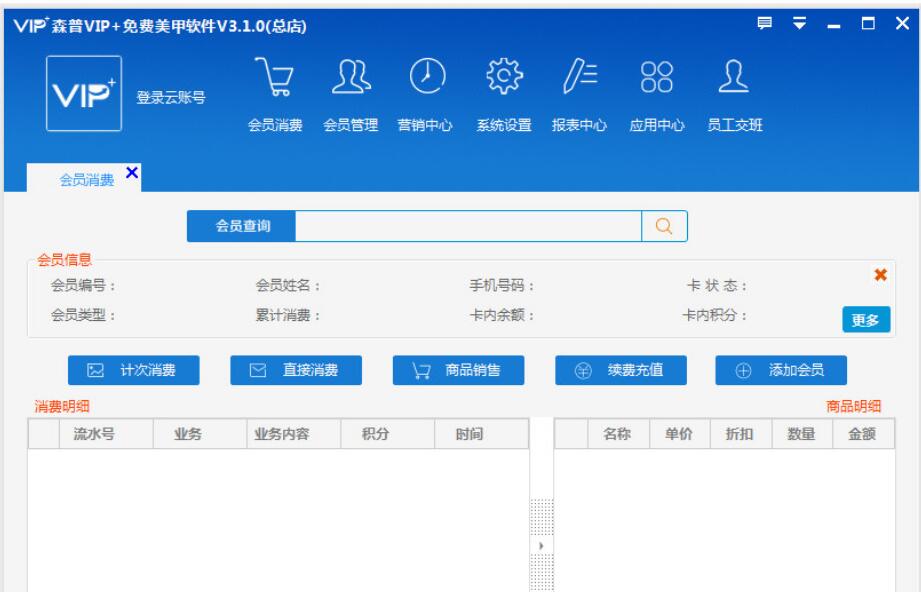Click 登录云账号 link

point(170,97)
